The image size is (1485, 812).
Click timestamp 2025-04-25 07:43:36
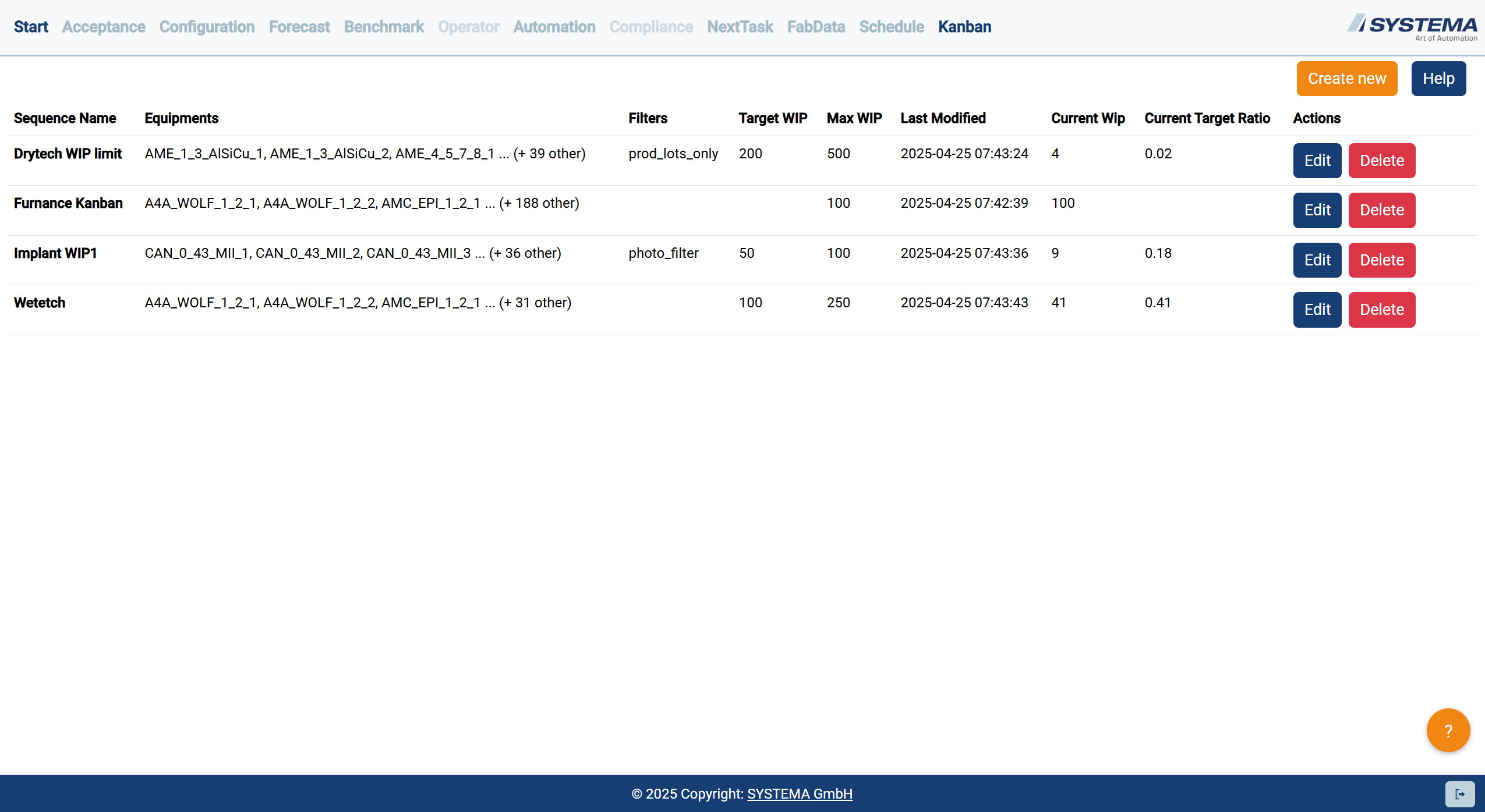[964, 253]
